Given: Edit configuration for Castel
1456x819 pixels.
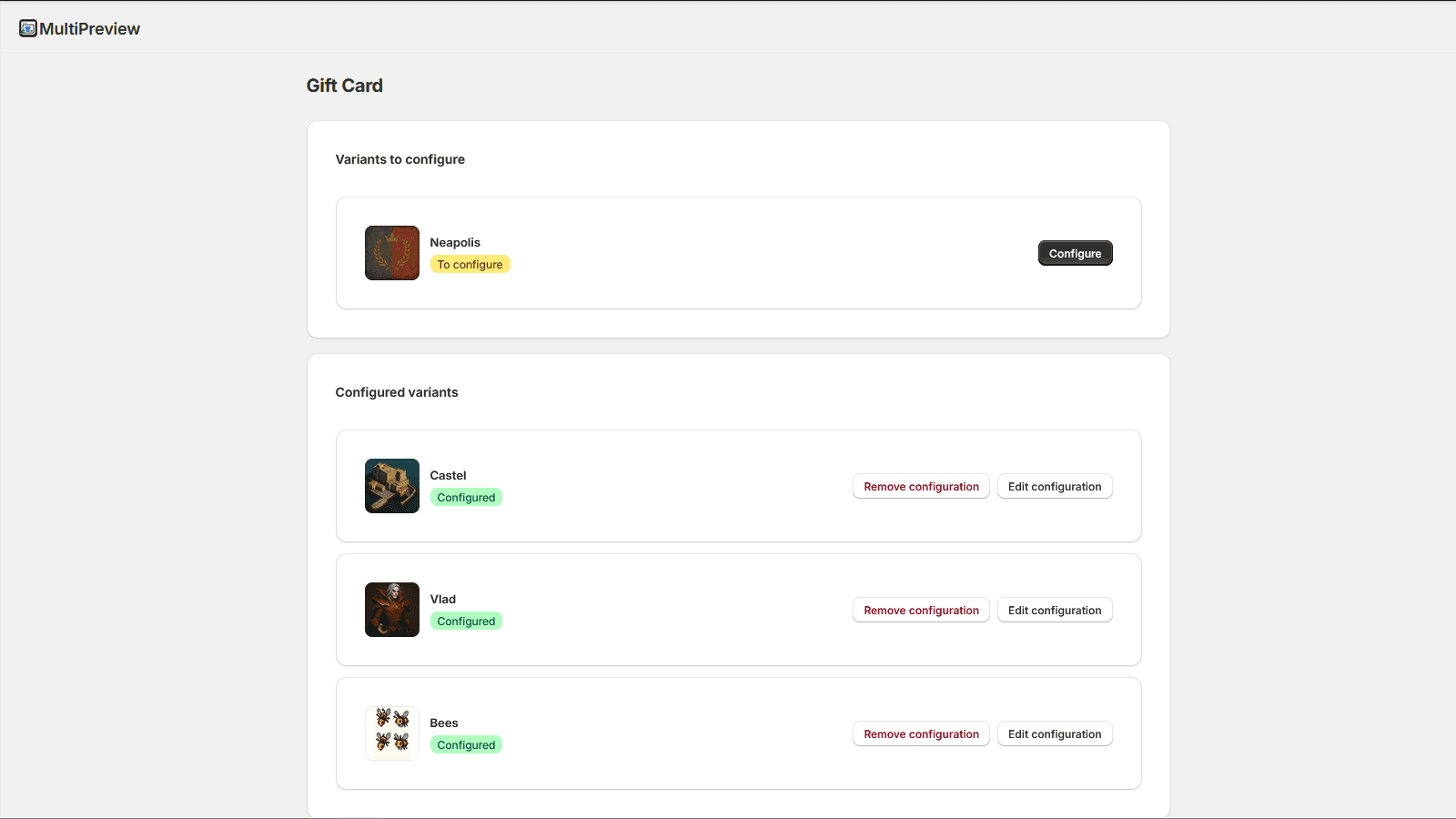Looking at the screenshot, I should [x=1054, y=487].
